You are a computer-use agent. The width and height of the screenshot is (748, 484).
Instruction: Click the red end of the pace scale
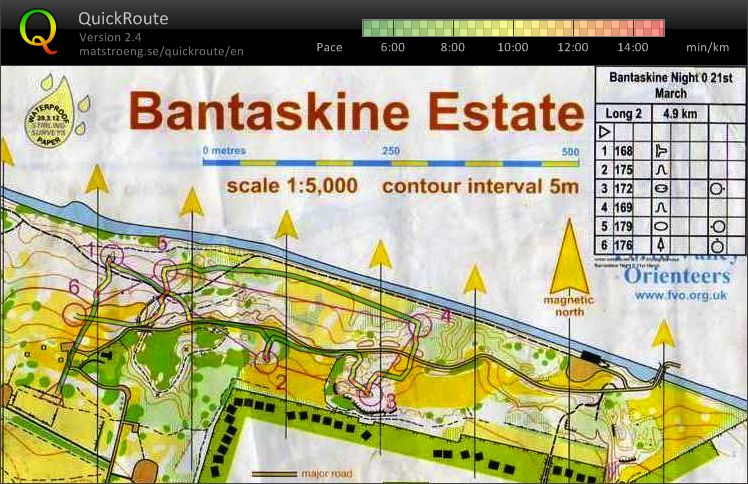[x=650, y=28]
